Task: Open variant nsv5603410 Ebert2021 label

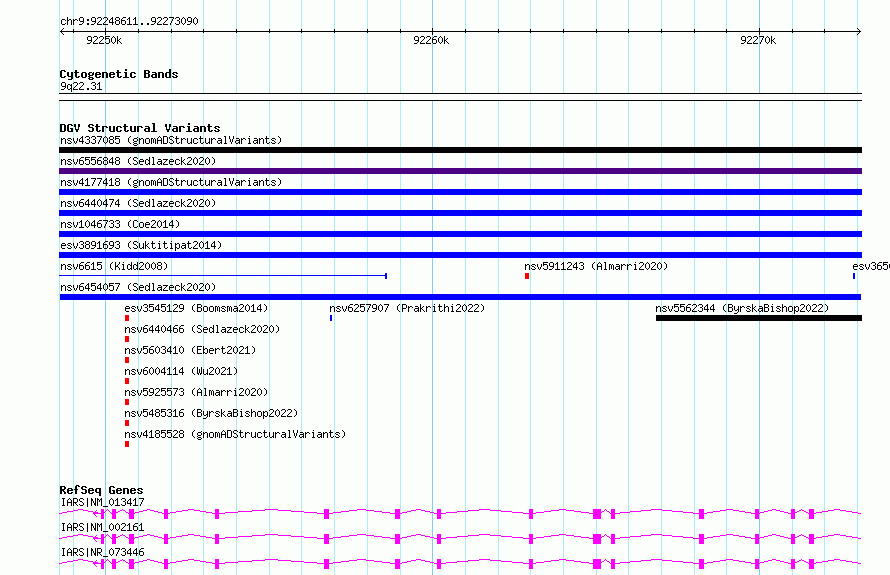Action: pyautogui.click(x=190, y=350)
